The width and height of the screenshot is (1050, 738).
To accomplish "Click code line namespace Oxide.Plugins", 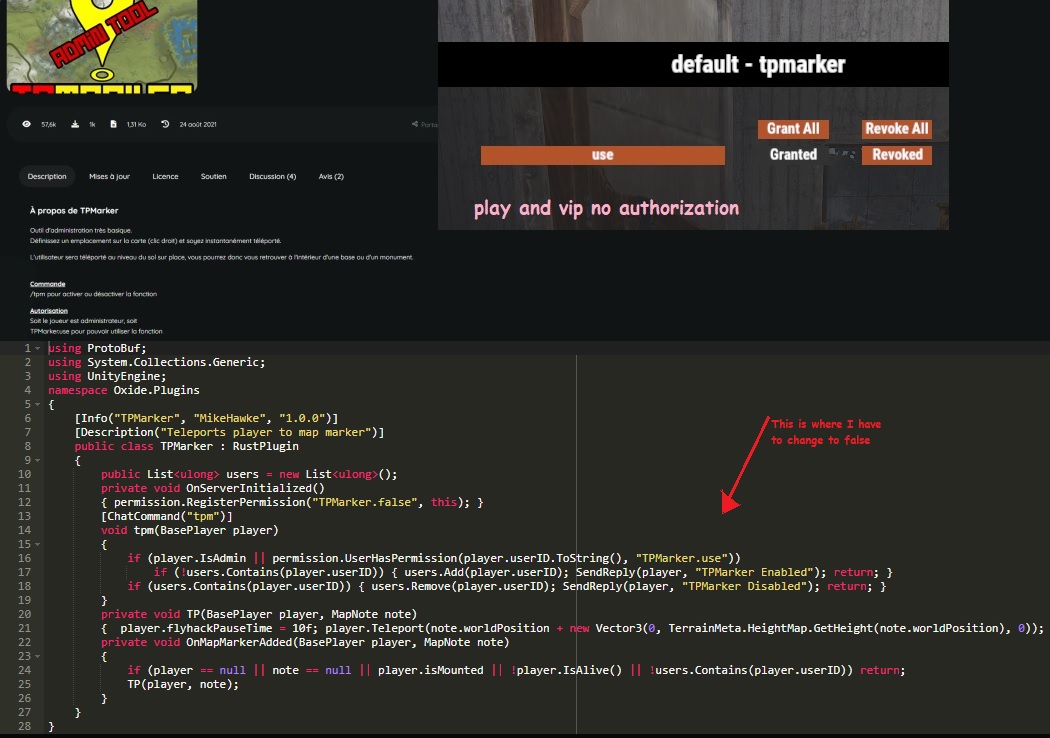I will pos(124,390).
